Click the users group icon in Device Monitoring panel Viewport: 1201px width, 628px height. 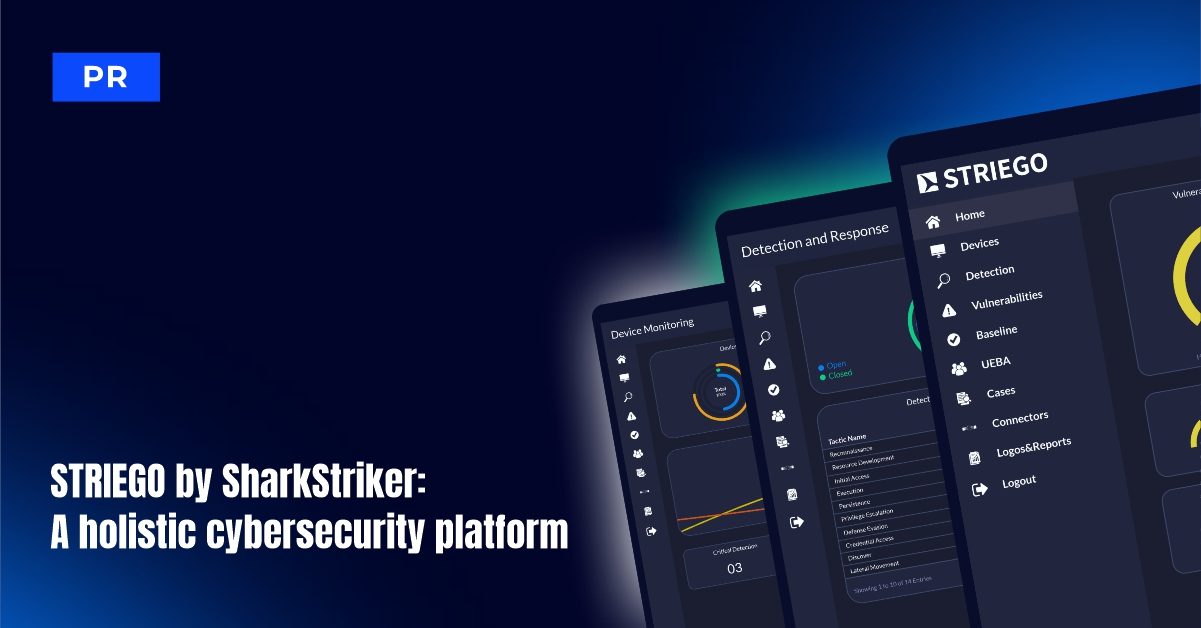[x=638, y=454]
